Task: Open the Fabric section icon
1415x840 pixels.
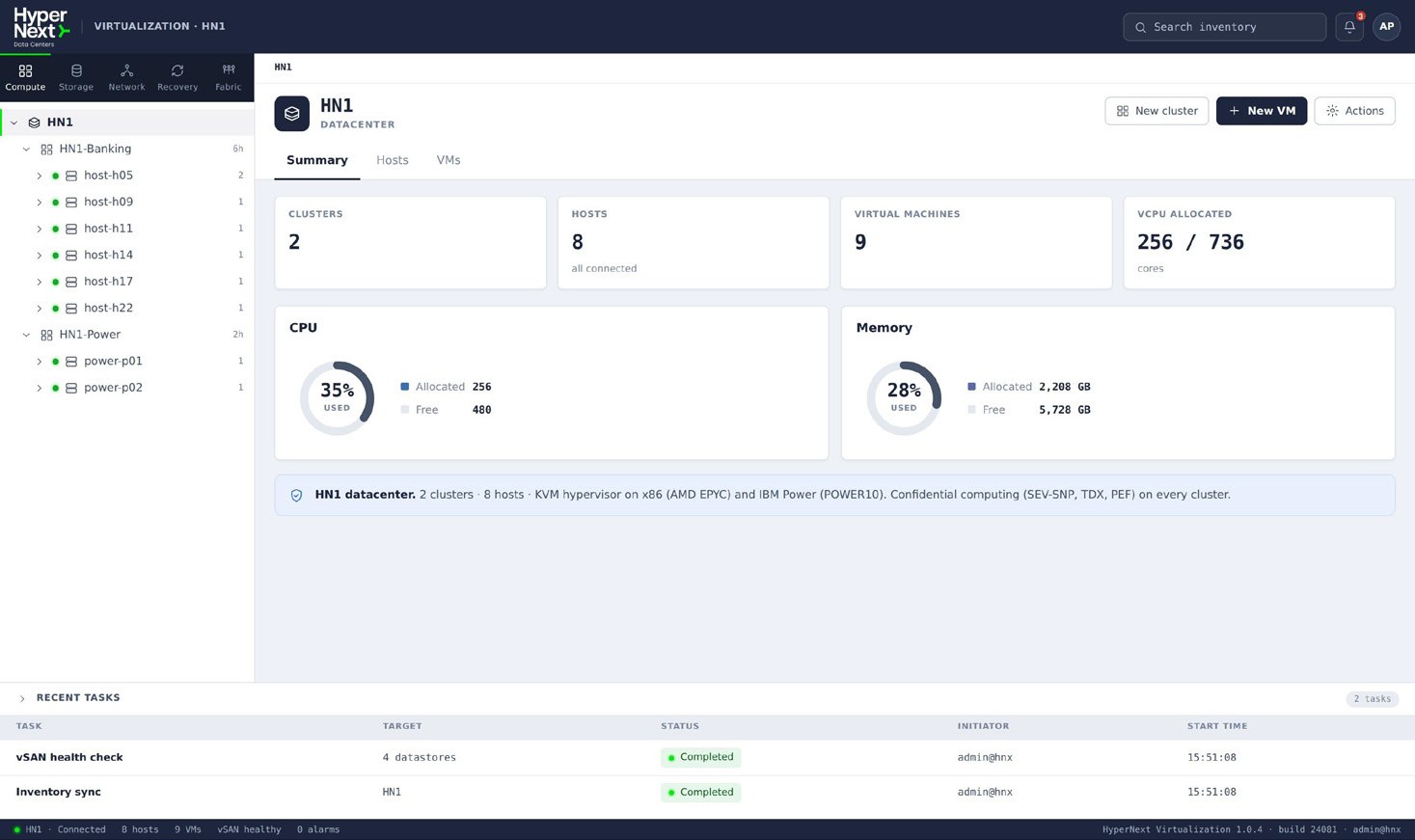Action: pyautogui.click(x=229, y=70)
